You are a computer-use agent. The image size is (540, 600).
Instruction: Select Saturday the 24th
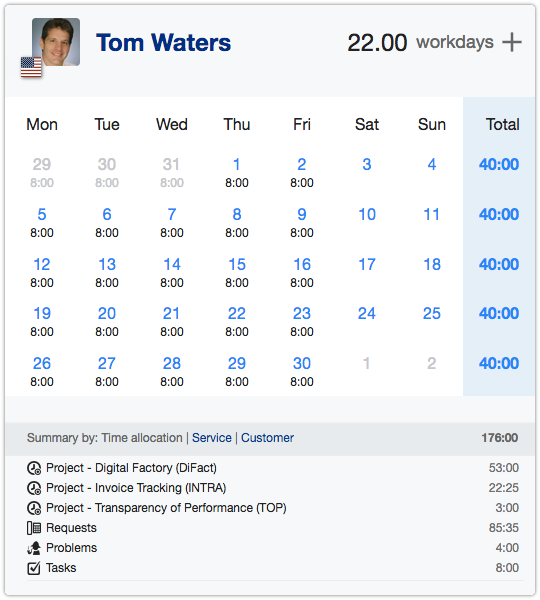coord(367,313)
